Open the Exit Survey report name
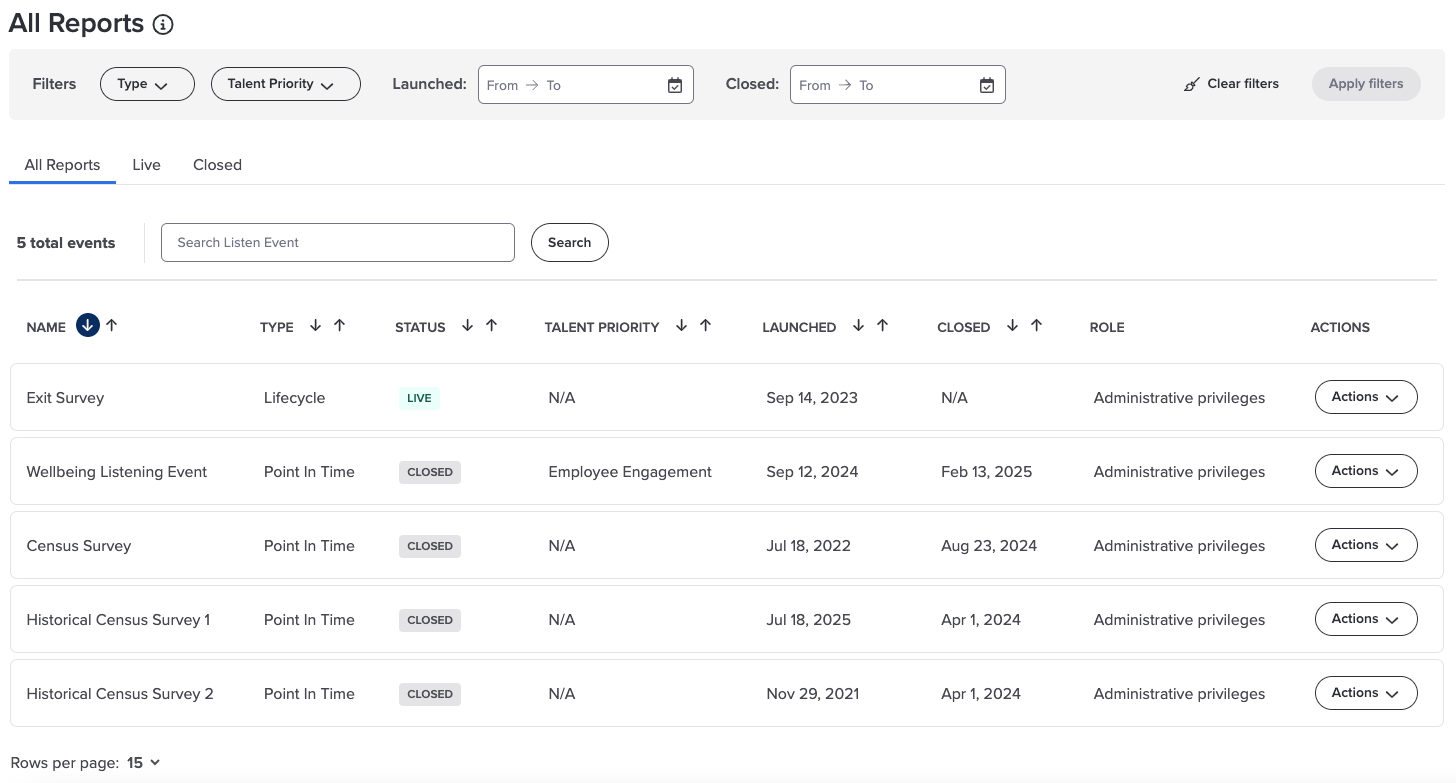1456x783 pixels. point(65,398)
